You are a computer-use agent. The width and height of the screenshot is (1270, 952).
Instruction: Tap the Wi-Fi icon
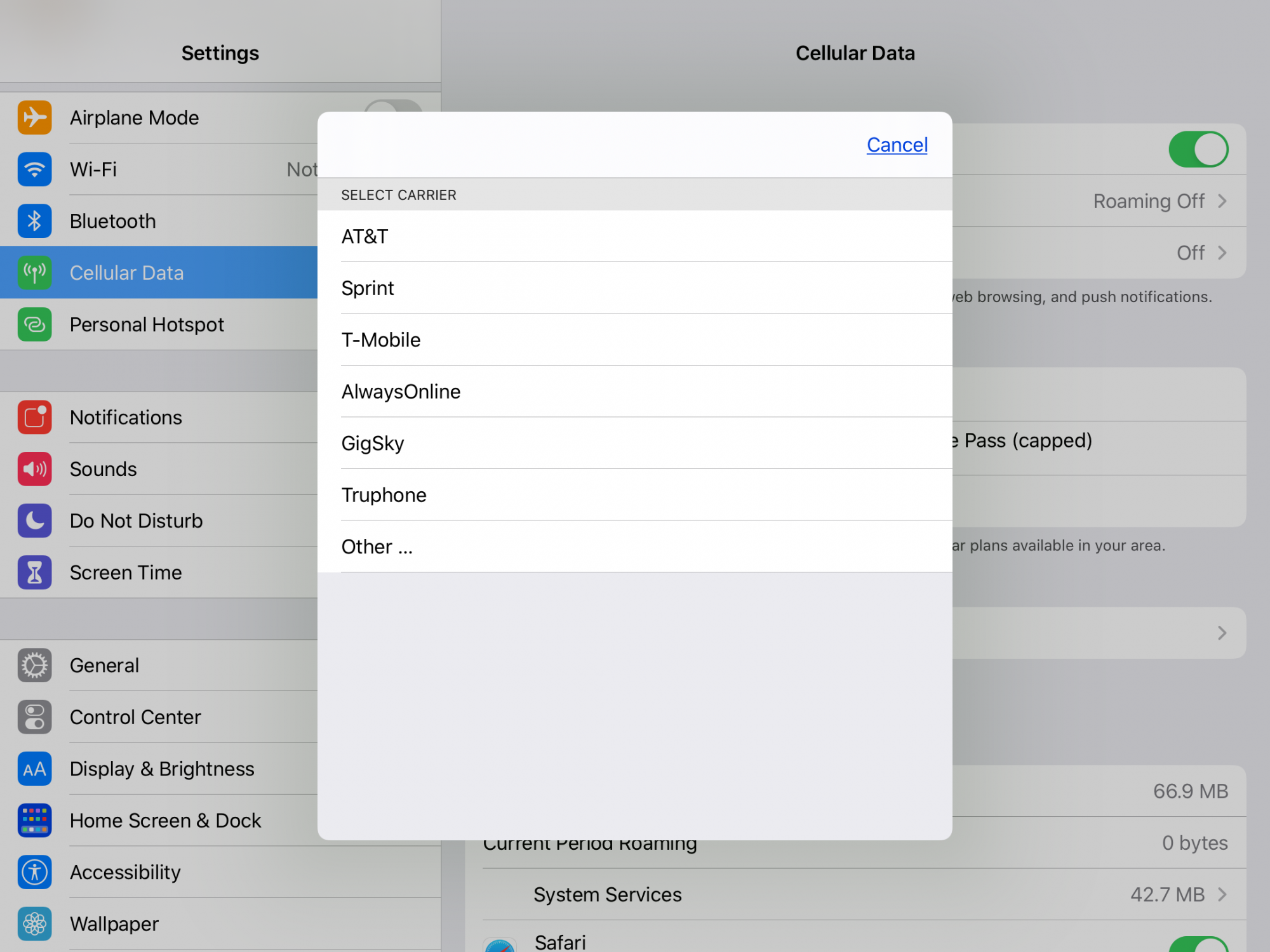click(x=34, y=169)
